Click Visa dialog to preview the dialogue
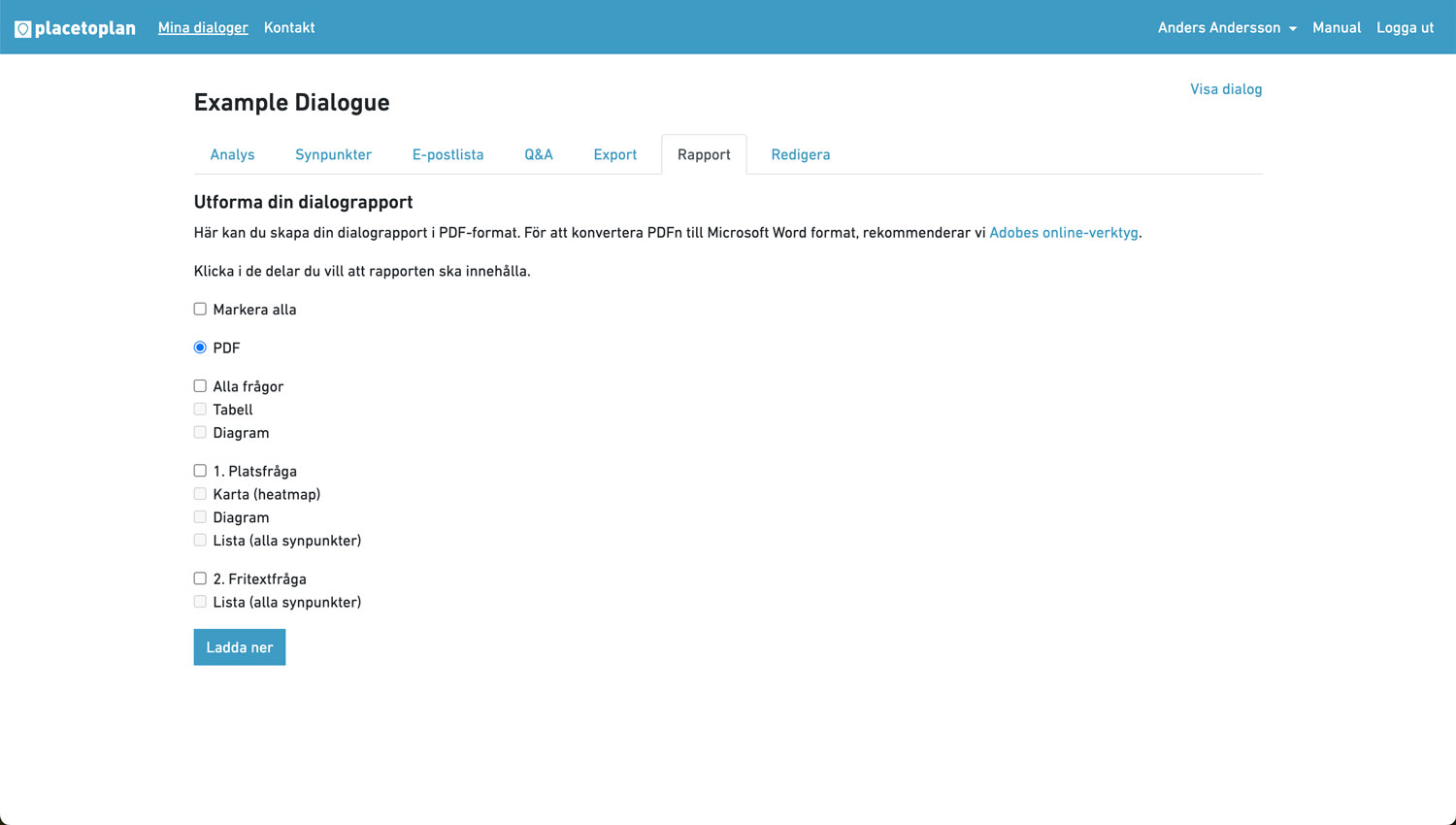1456x825 pixels. pos(1225,88)
